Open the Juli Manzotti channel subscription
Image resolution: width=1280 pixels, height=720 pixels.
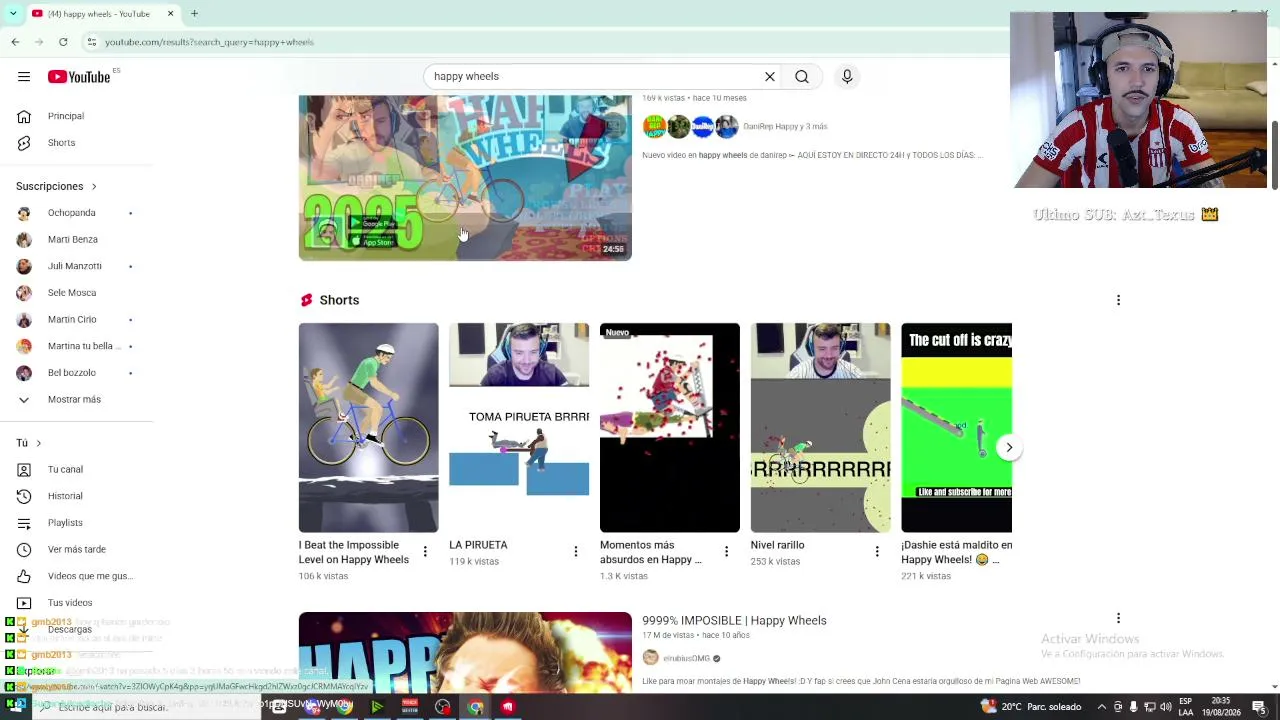pyautogui.click(x=74, y=266)
